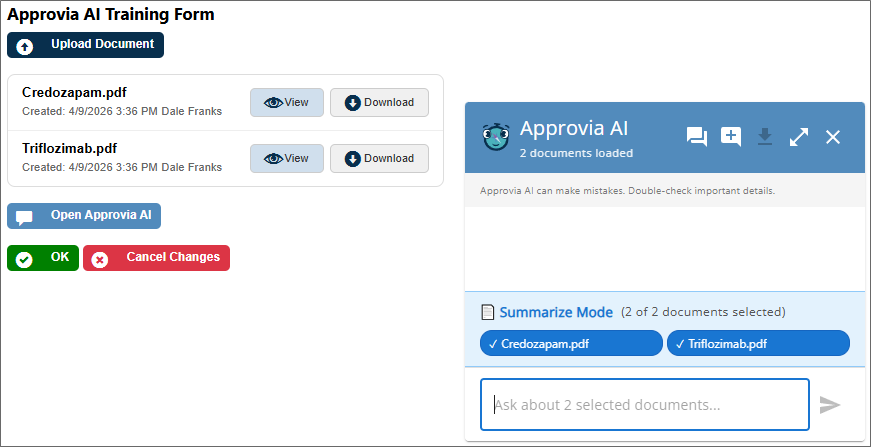Image resolution: width=871 pixels, height=447 pixels.
Task: Confirm with the green OK button
Action: (x=43, y=258)
